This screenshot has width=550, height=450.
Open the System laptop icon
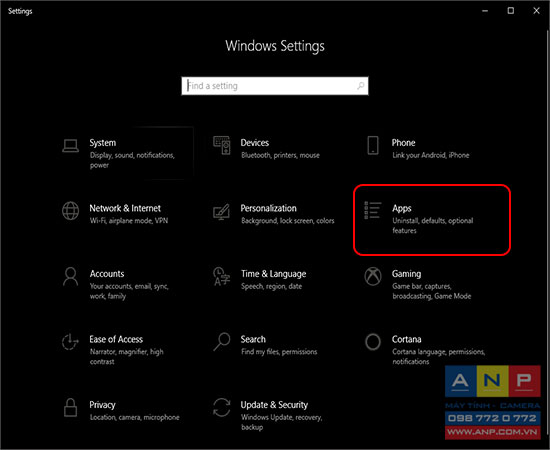tap(71, 146)
